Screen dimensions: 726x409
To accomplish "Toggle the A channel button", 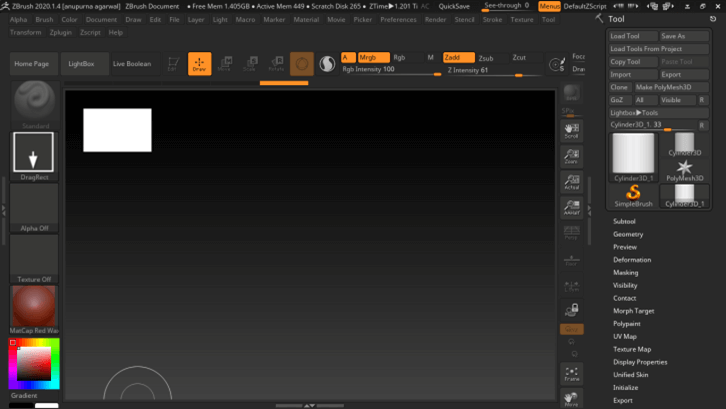I will (x=348, y=57).
